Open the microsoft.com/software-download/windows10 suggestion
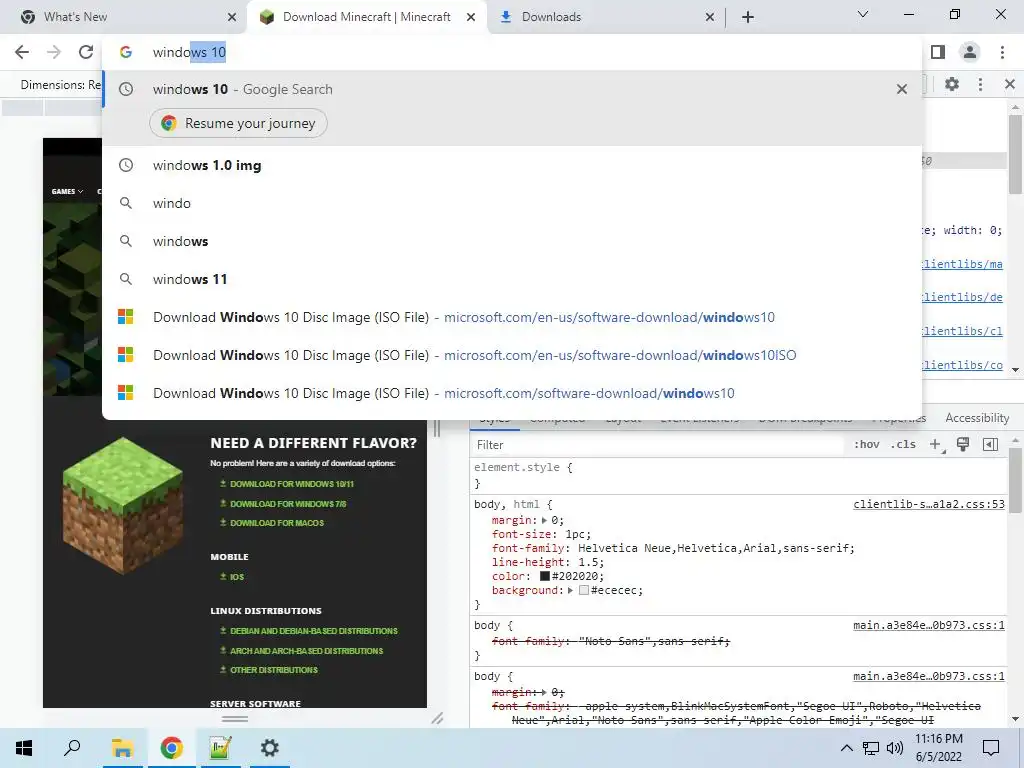 coord(512,393)
